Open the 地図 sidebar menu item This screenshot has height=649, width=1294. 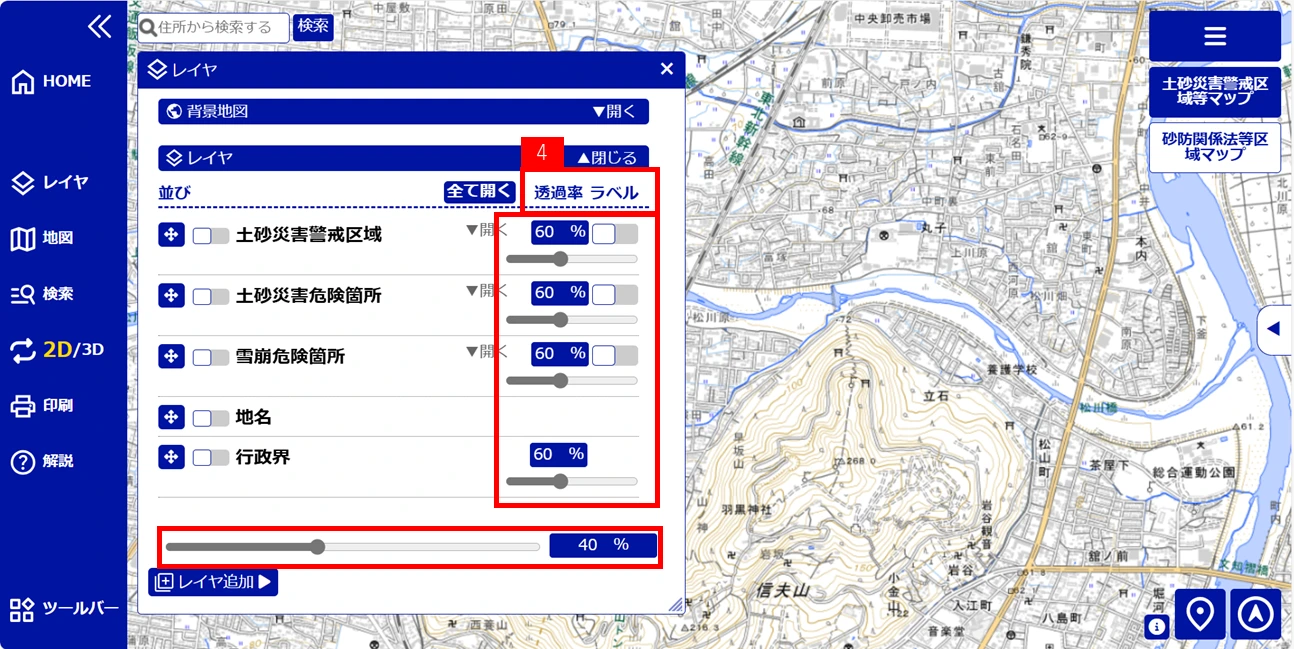coord(42,239)
